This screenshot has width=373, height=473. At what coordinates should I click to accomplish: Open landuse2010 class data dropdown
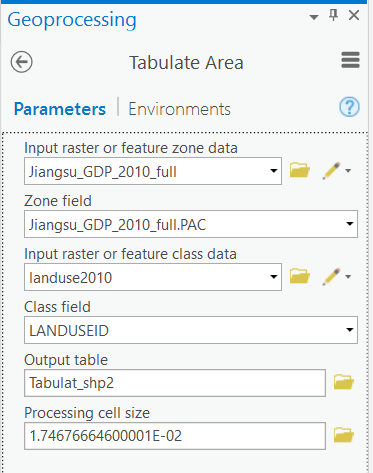pos(274,277)
